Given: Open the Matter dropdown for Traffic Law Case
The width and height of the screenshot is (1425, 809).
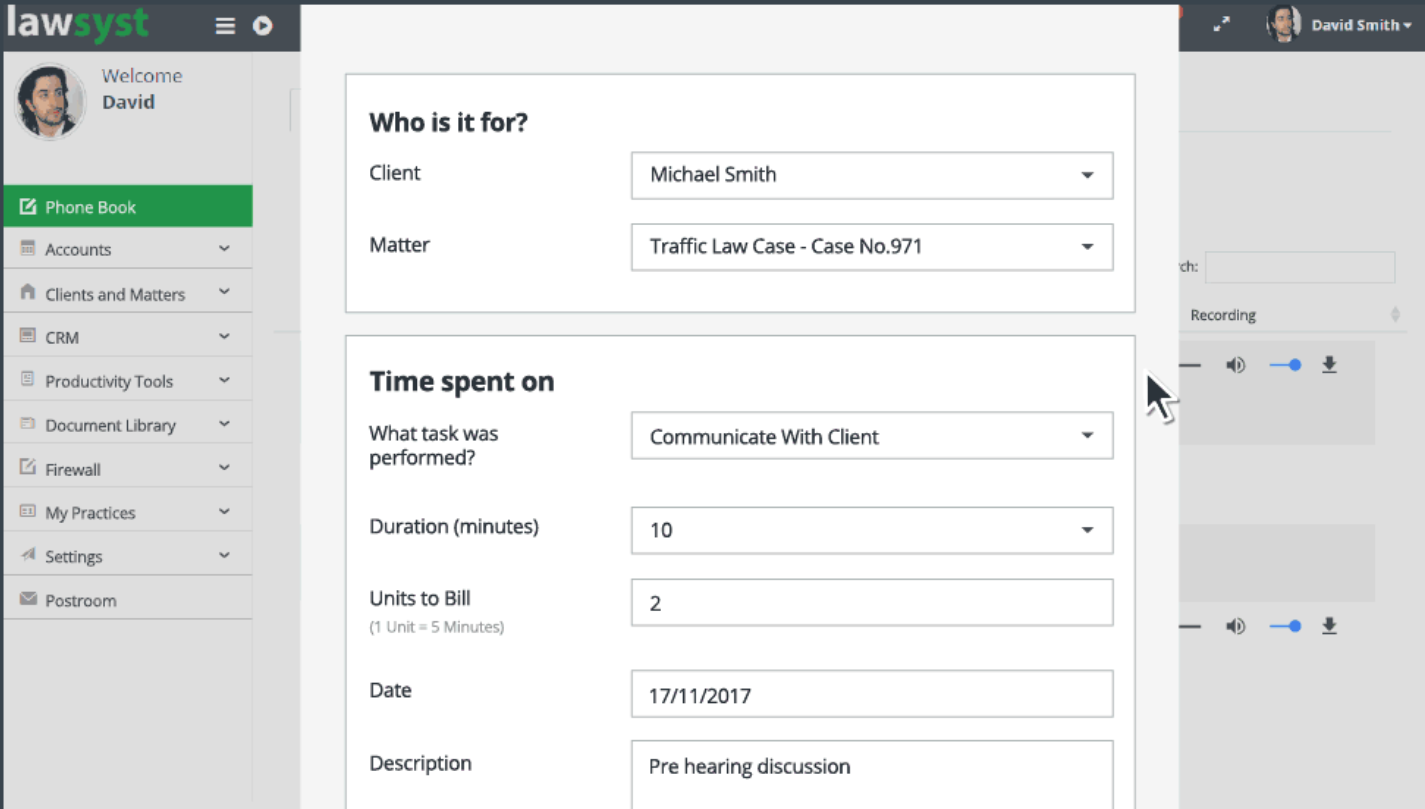Looking at the screenshot, I should tap(871, 247).
